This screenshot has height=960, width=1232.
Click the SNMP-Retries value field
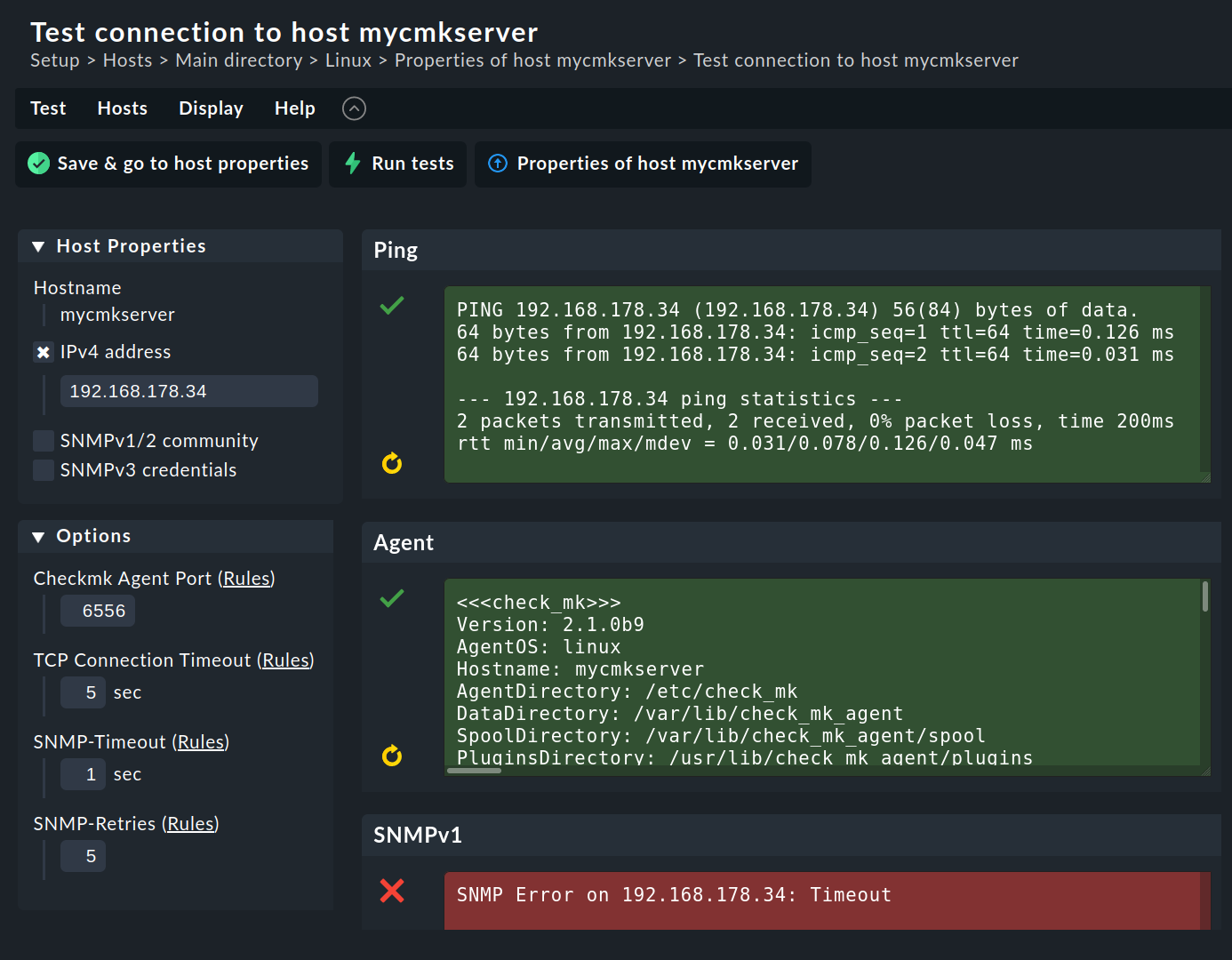pyautogui.click(x=83, y=856)
